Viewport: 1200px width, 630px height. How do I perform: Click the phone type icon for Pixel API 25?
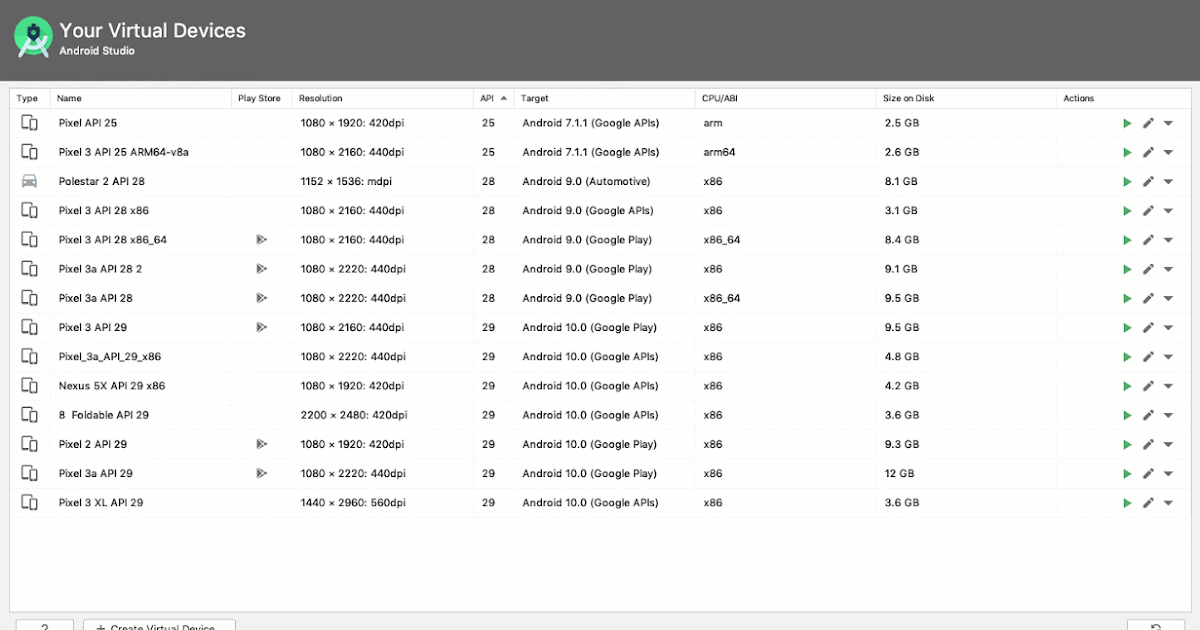pos(29,123)
